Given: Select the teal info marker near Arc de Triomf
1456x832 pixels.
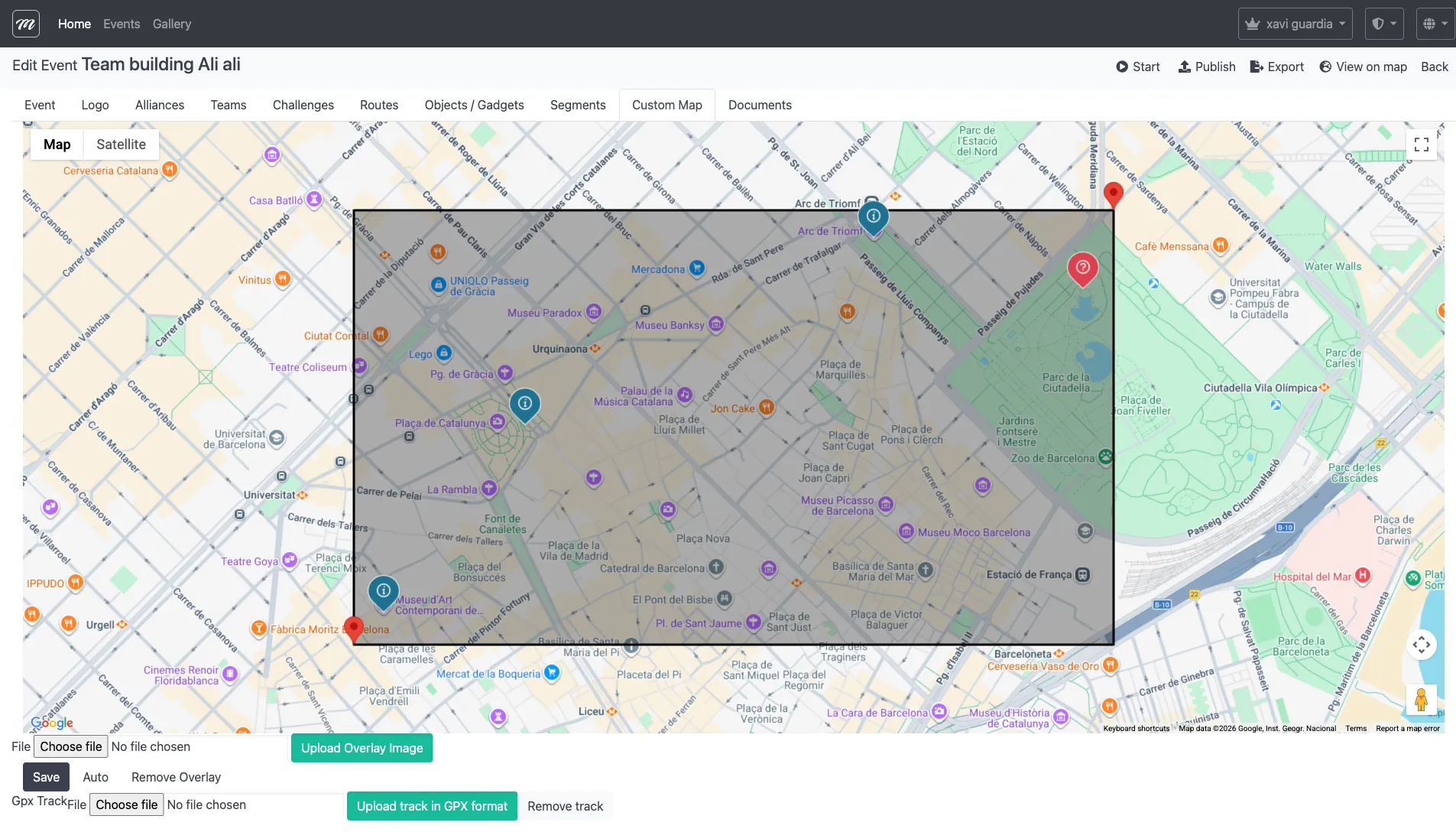Looking at the screenshot, I should (872, 216).
